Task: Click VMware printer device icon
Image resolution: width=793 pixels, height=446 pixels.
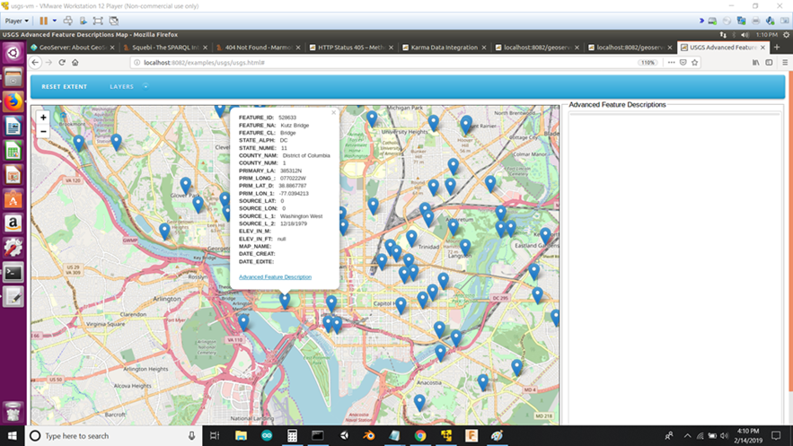Action: [x=756, y=21]
